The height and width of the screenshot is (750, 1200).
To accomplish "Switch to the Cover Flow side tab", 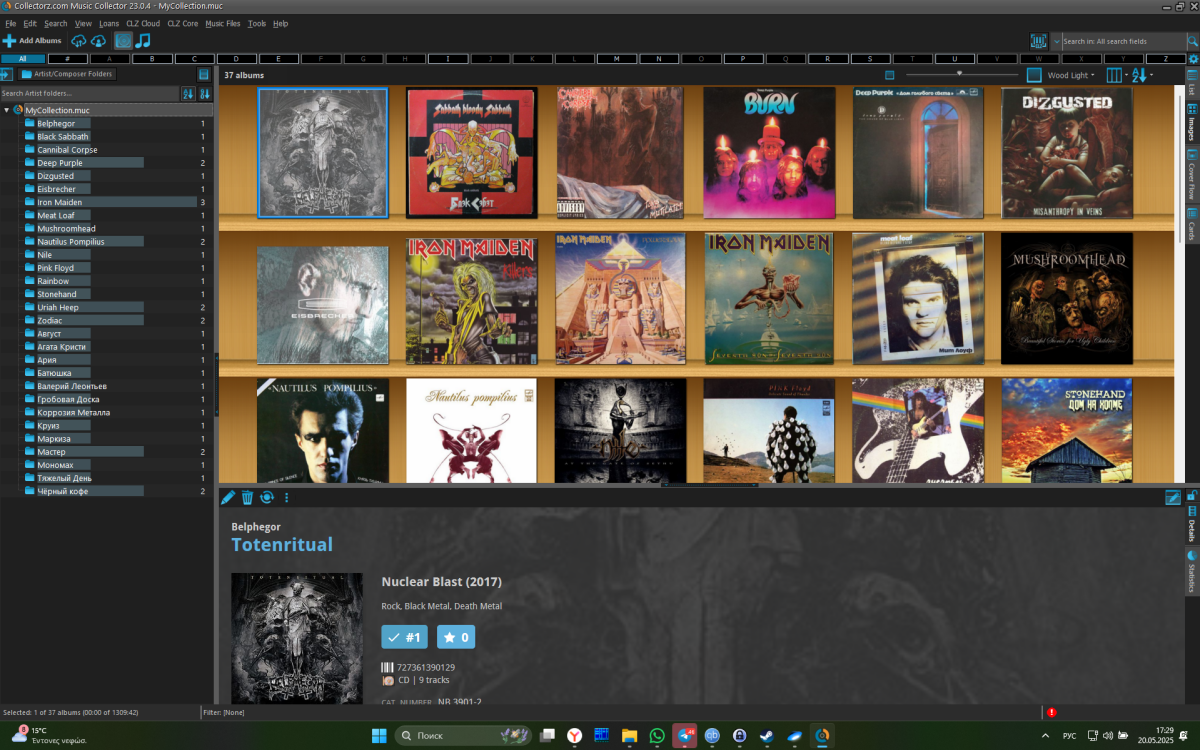I will tap(1192, 175).
